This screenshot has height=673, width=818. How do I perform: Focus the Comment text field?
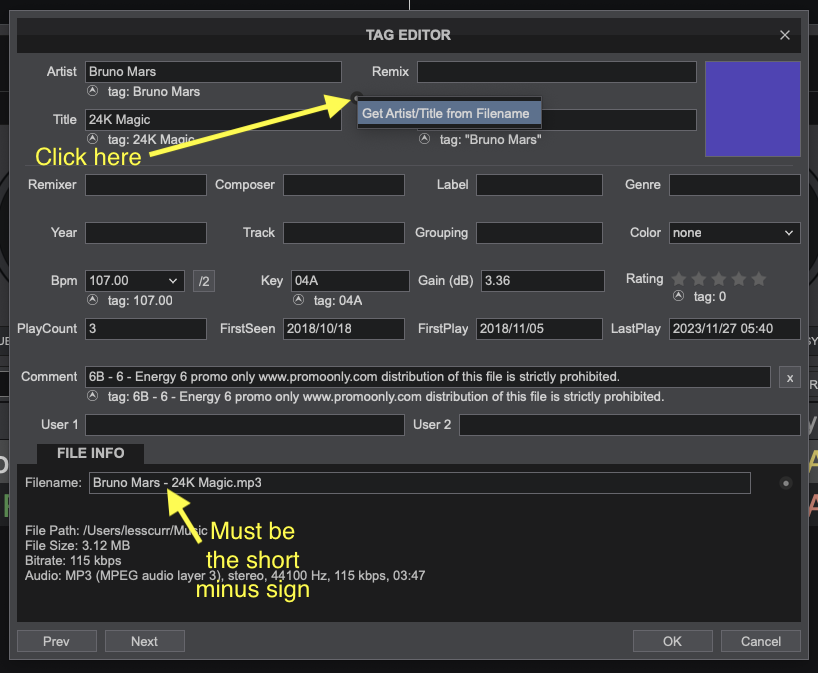(428, 377)
